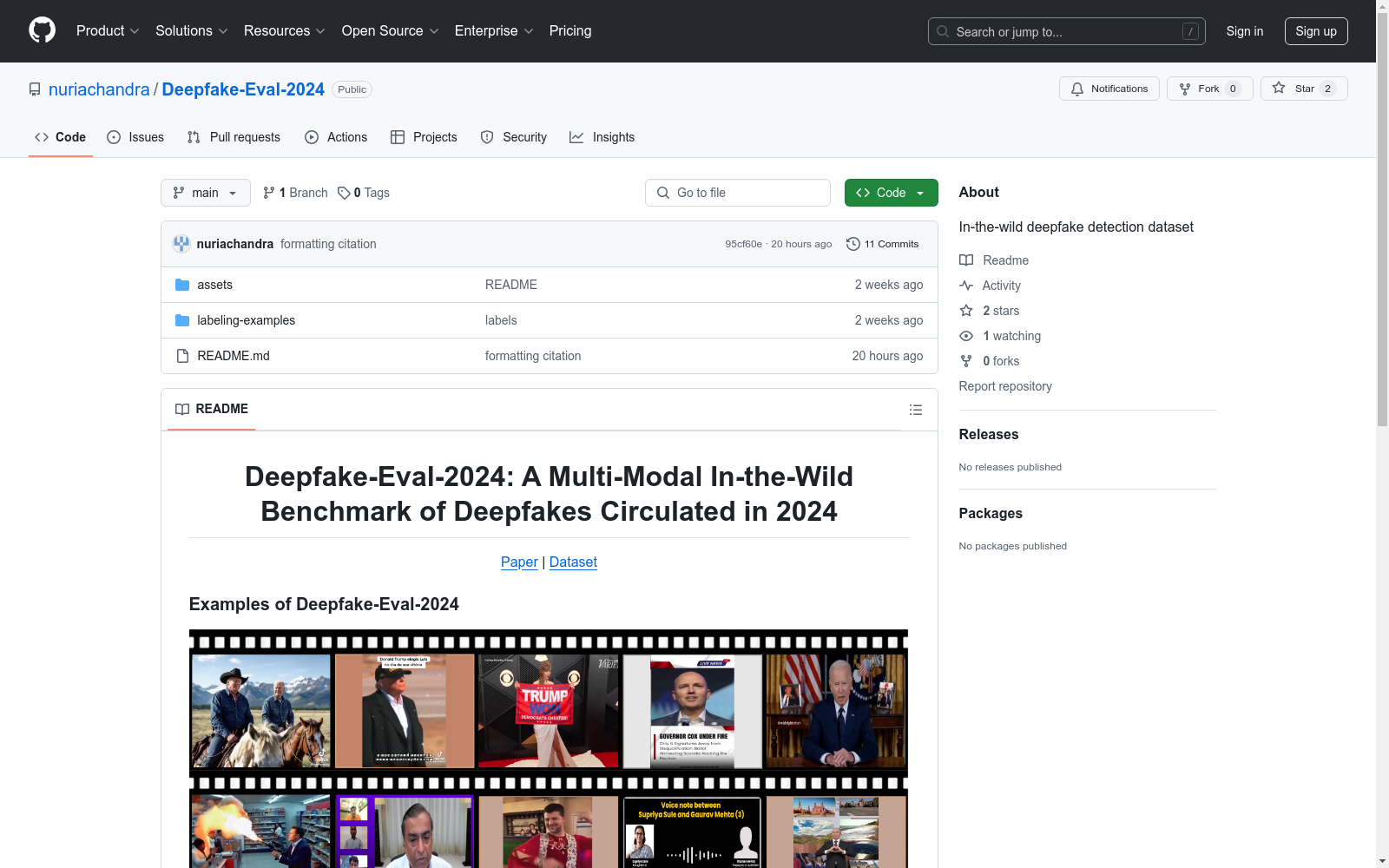Expand the Resources menu

(285, 31)
